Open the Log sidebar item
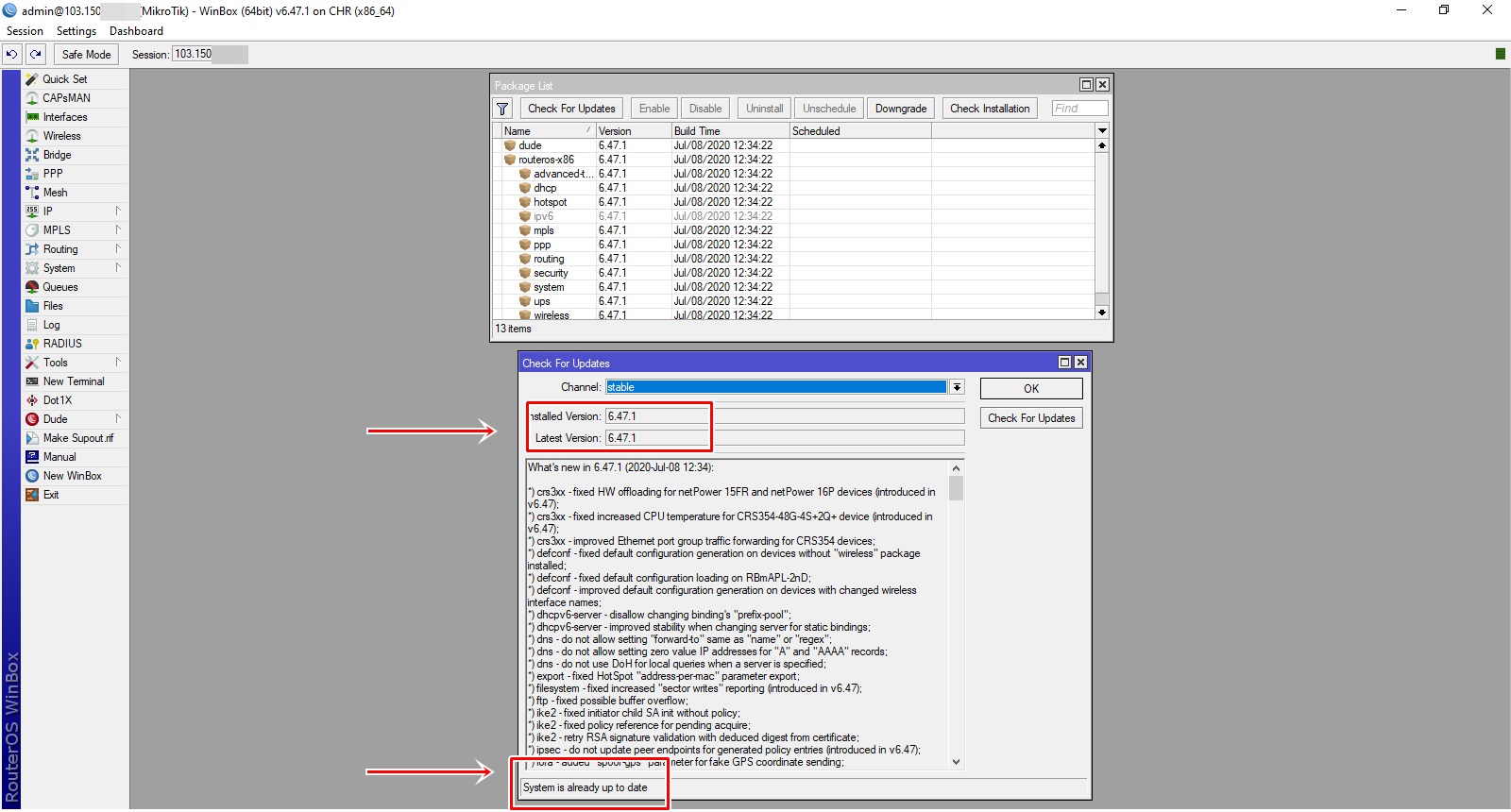Viewport: 1511px width, 812px height. [51, 325]
